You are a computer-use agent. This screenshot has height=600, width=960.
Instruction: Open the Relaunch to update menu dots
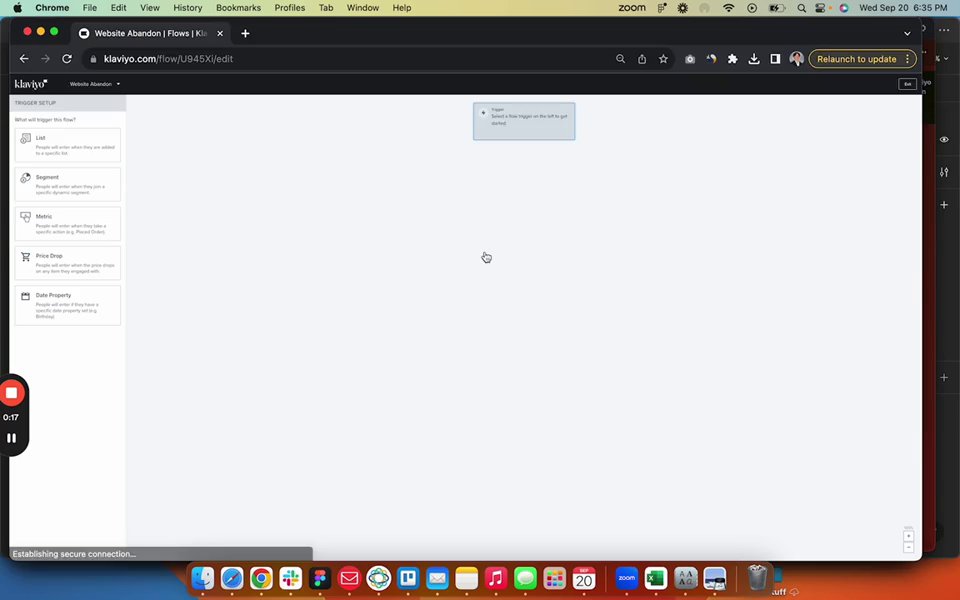click(x=907, y=59)
